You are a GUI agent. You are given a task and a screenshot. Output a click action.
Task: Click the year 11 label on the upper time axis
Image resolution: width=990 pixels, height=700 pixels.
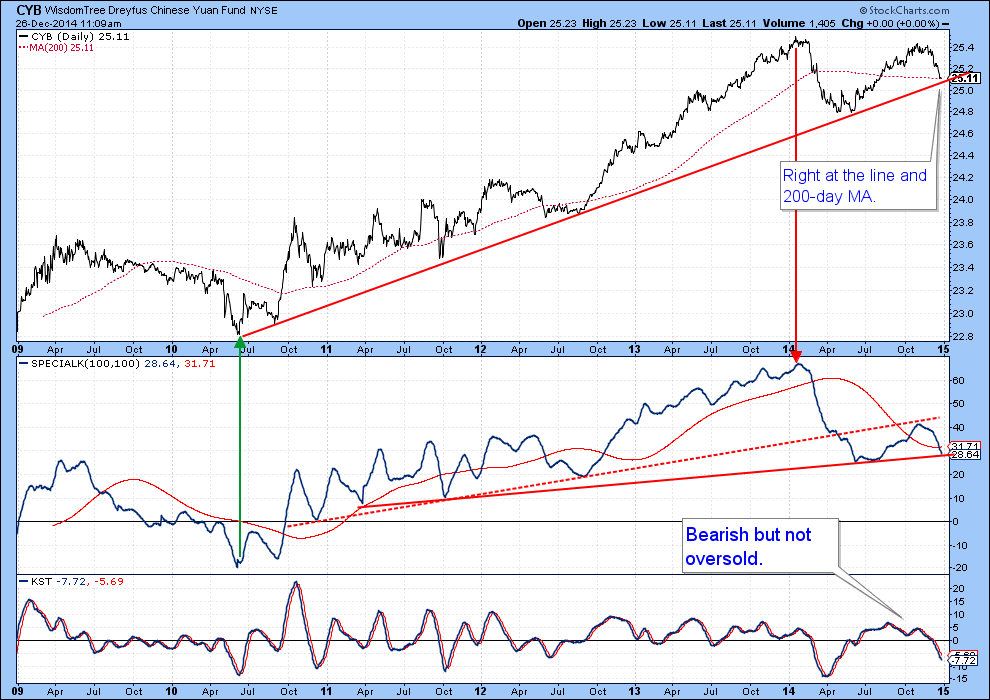point(326,349)
